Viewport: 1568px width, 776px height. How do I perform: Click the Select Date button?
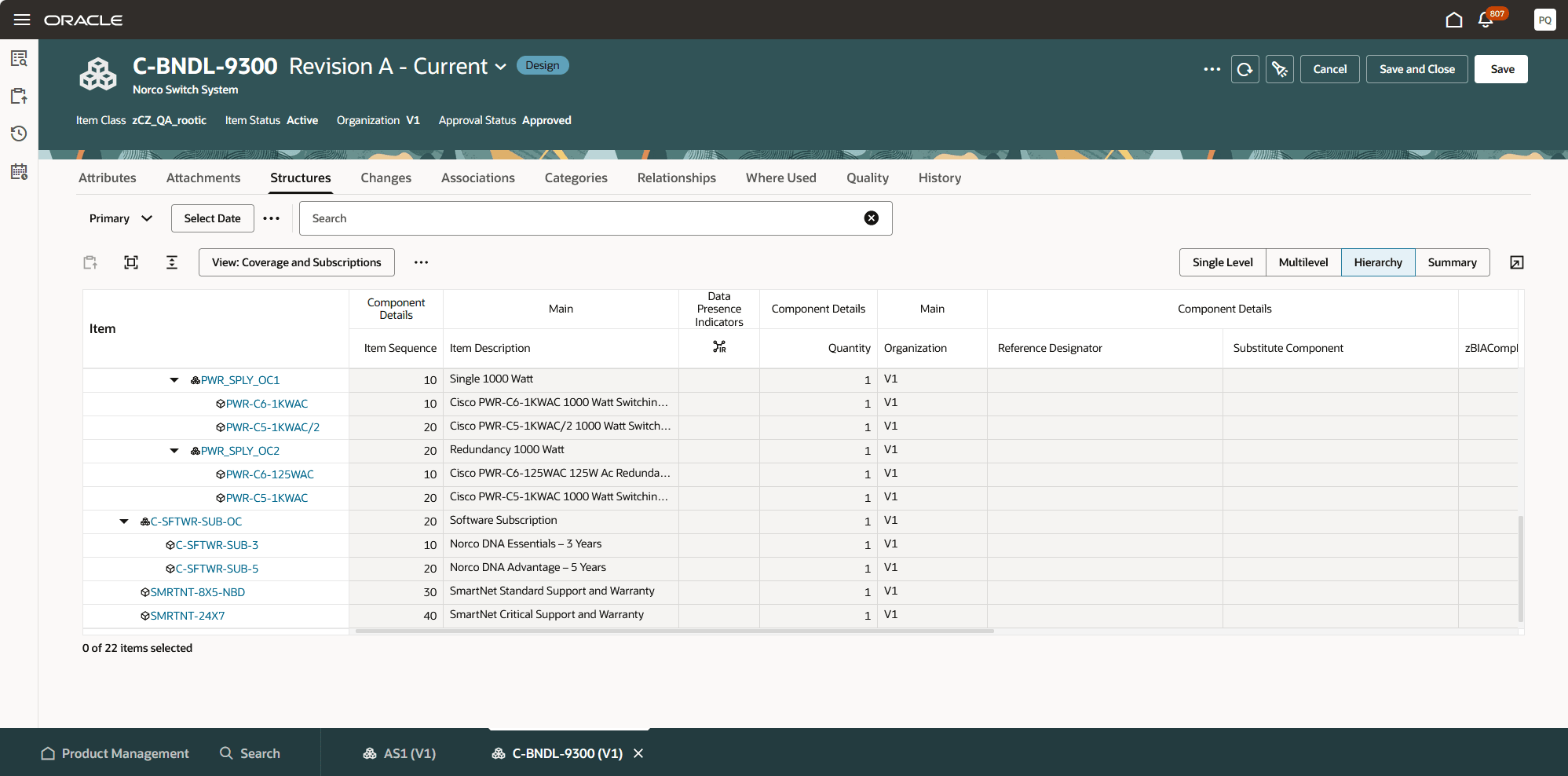coord(213,218)
